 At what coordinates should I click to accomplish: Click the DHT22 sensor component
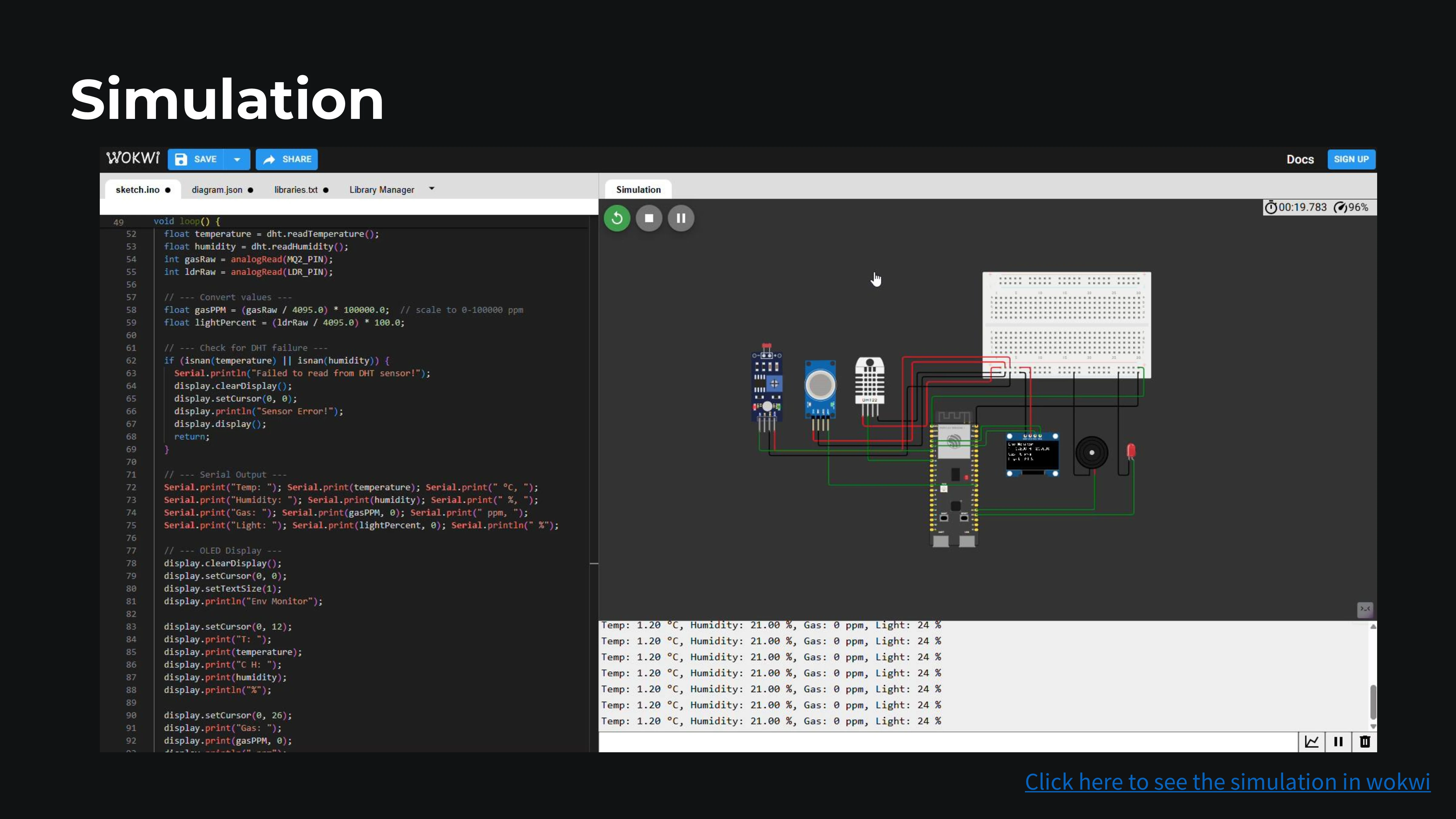869,382
